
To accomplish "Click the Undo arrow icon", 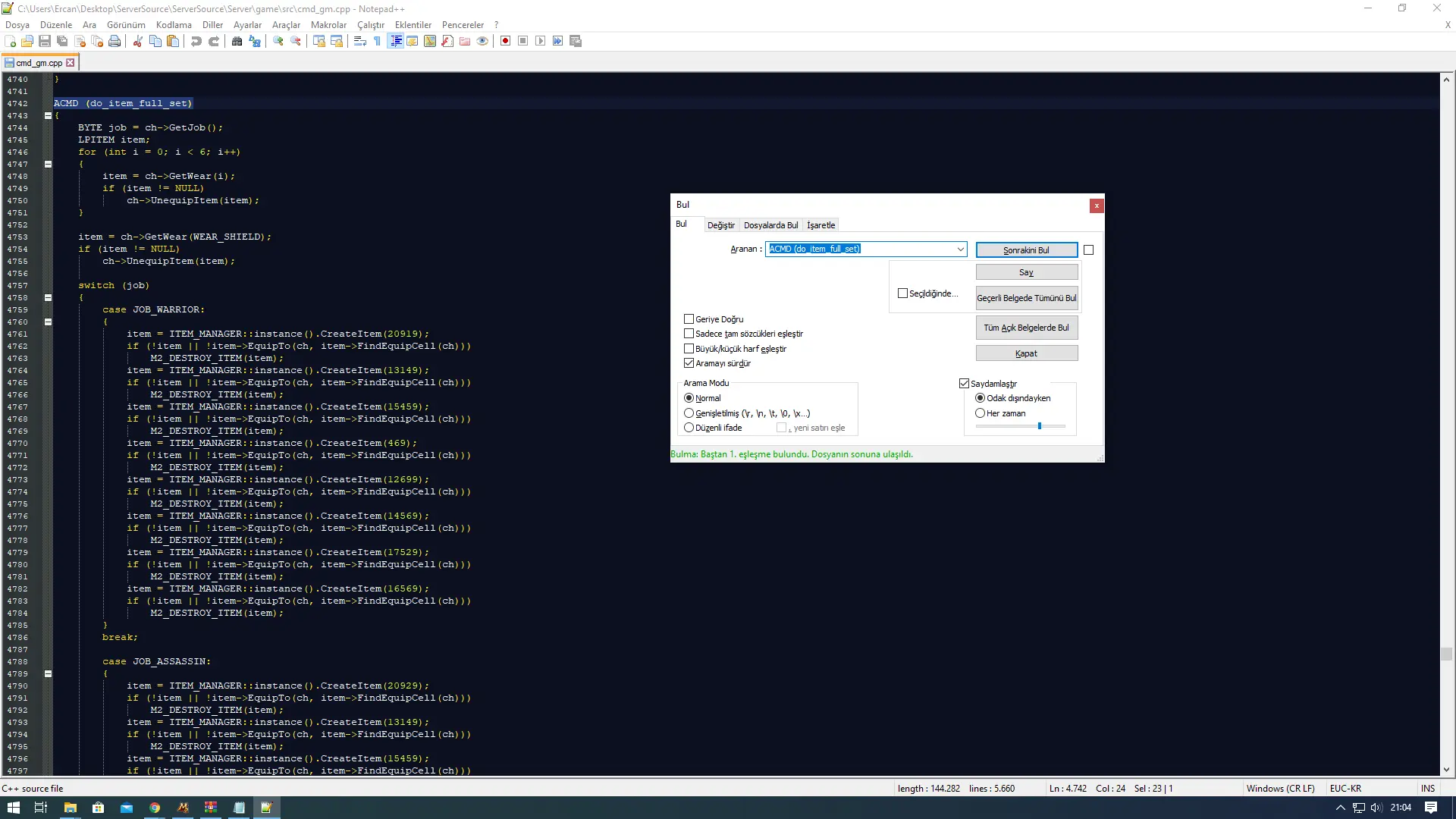I will (197, 41).
